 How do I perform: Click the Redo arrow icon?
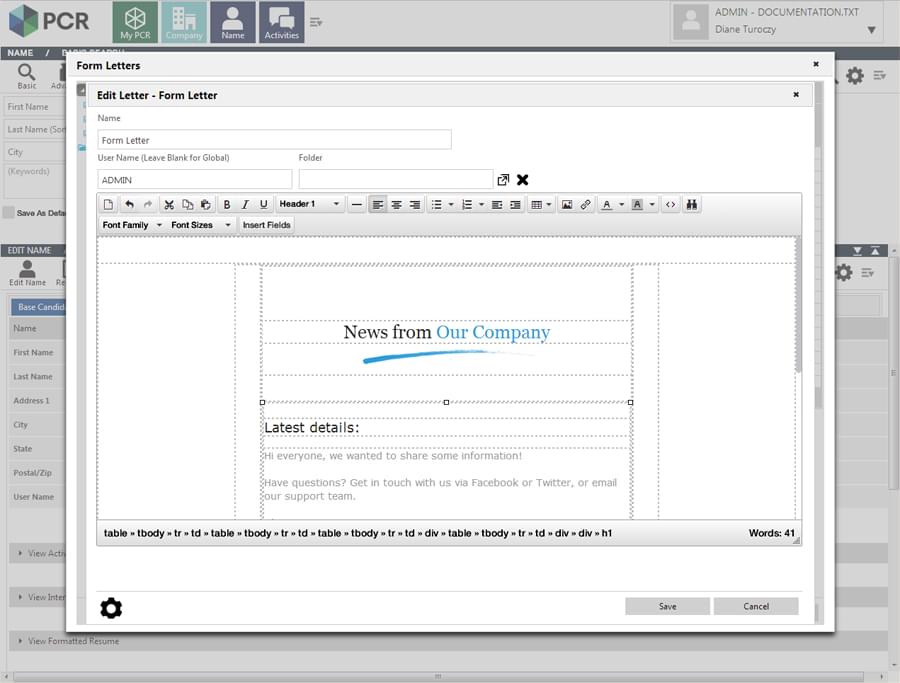click(x=148, y=204)
